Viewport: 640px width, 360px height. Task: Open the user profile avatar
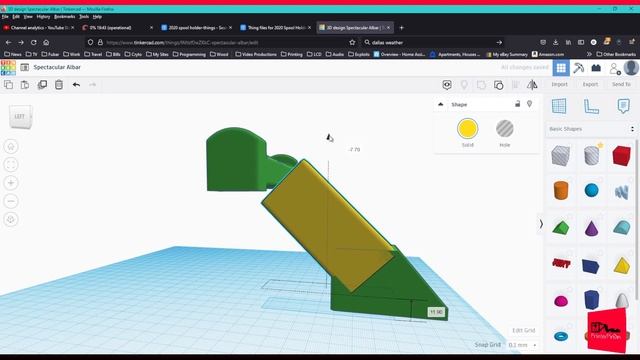(631, 68)
